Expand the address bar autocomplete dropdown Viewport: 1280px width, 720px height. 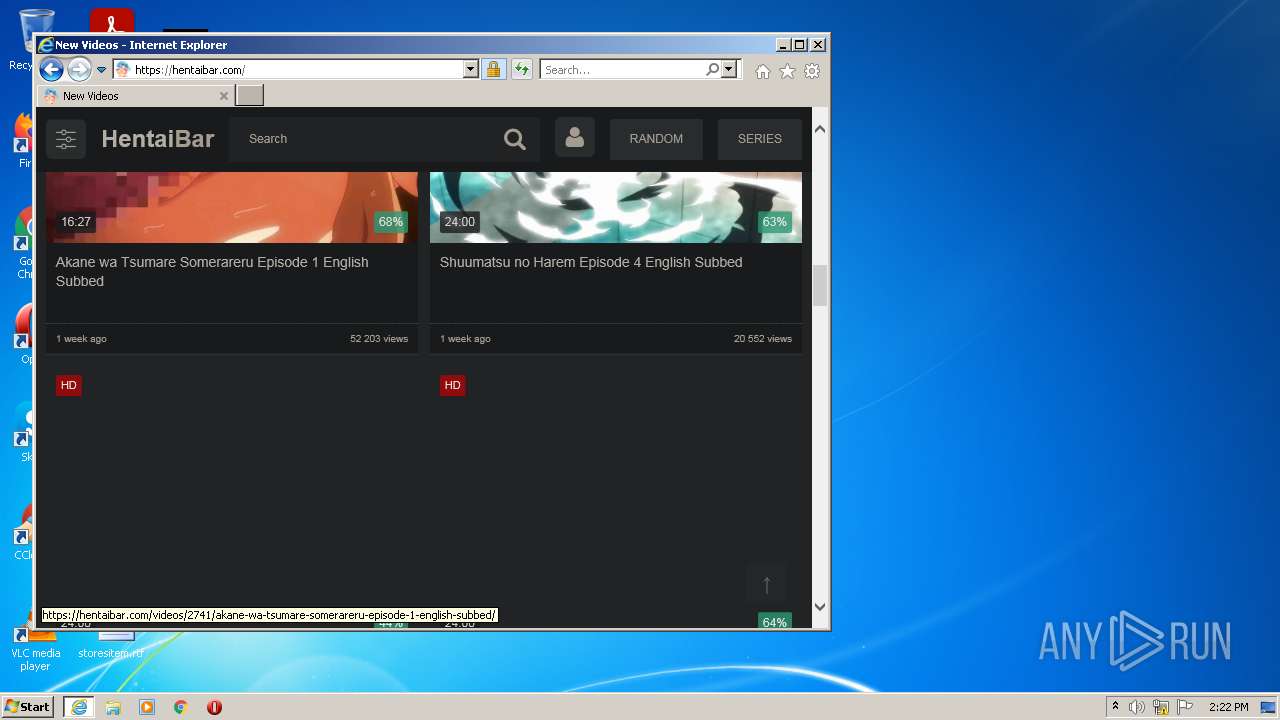(471, 70)
